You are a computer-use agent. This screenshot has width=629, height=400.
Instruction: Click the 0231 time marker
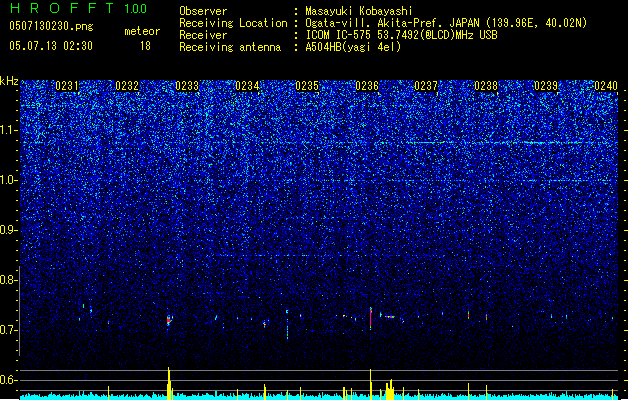point(67,86)
